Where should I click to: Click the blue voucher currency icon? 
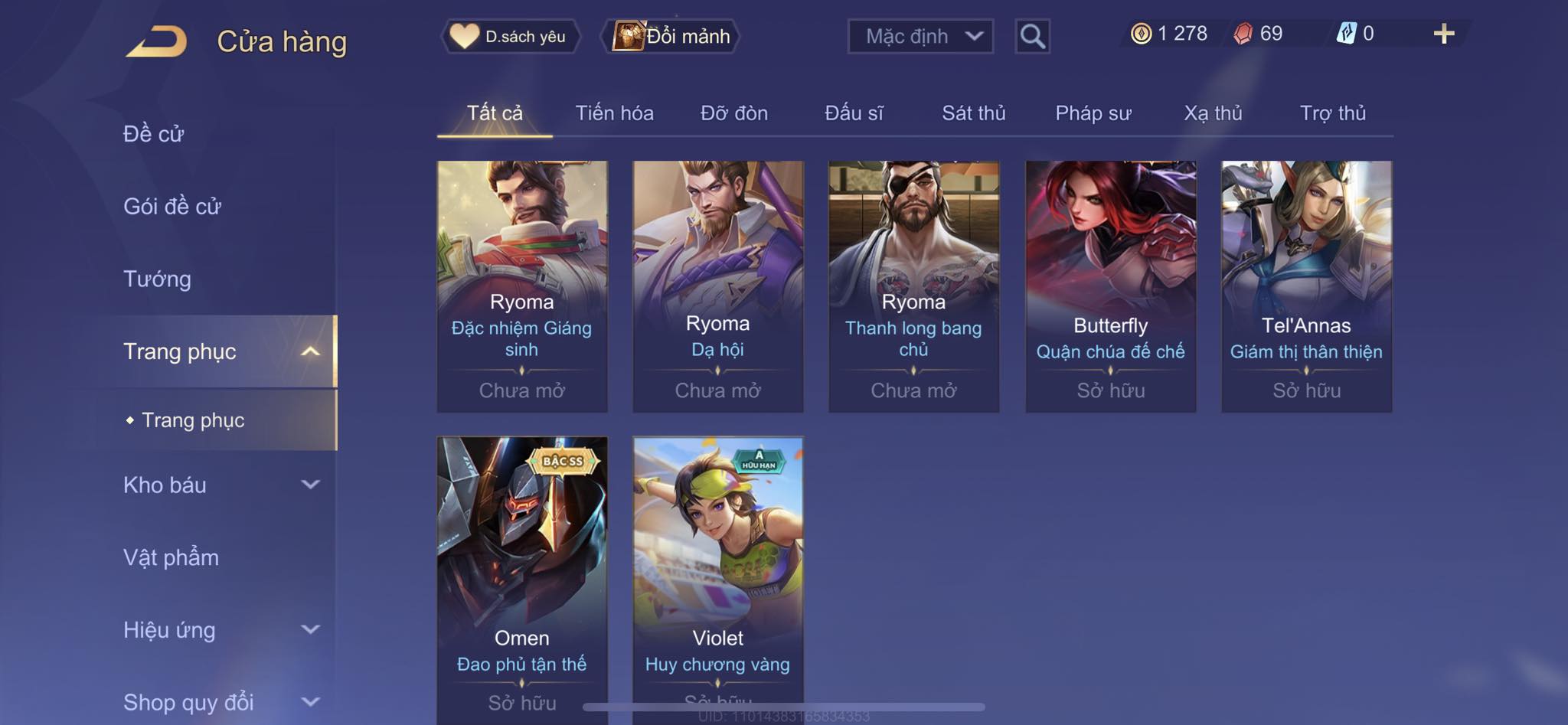point(1346,34)
